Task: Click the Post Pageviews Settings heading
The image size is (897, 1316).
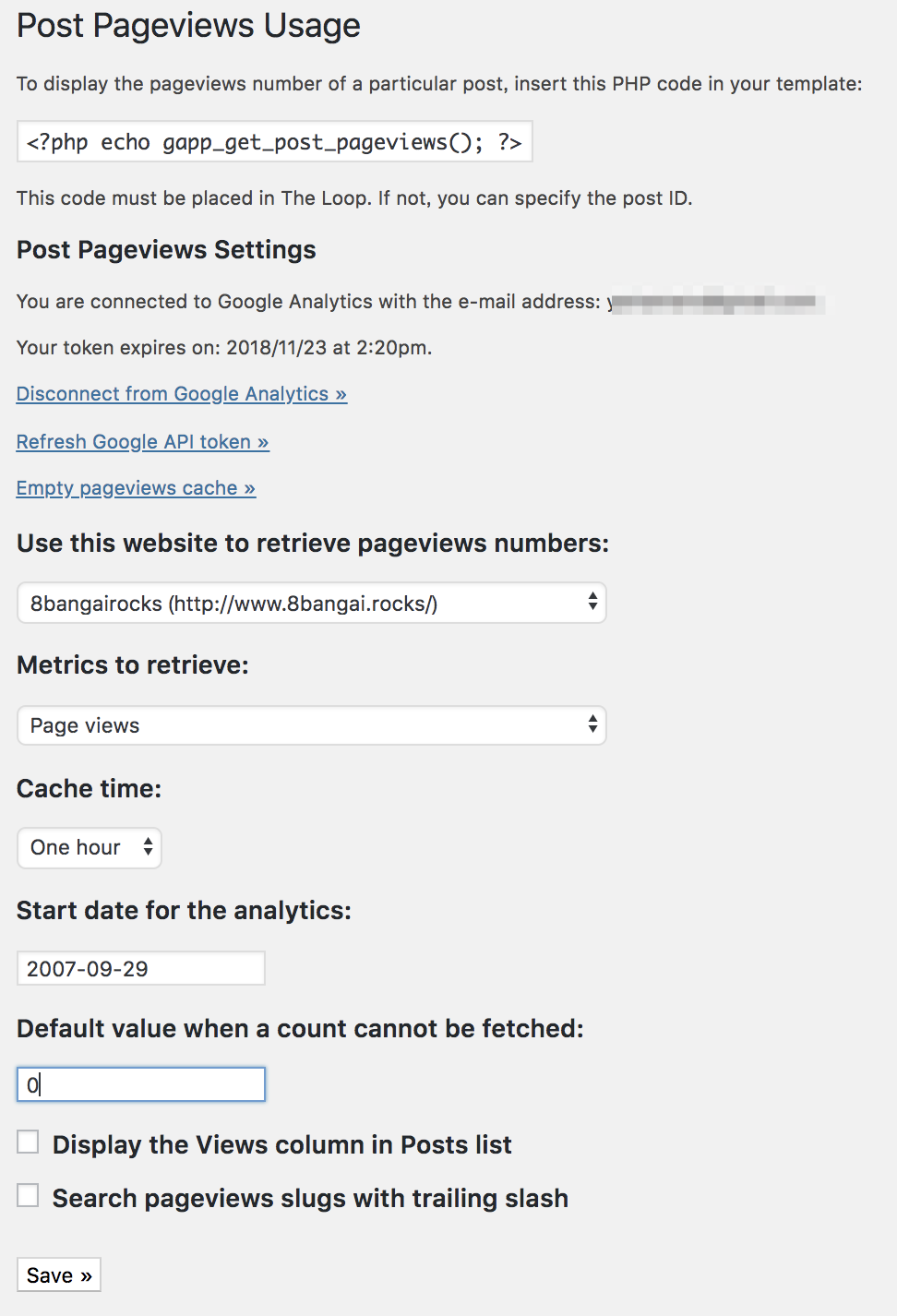Action: tap(166, 250)
